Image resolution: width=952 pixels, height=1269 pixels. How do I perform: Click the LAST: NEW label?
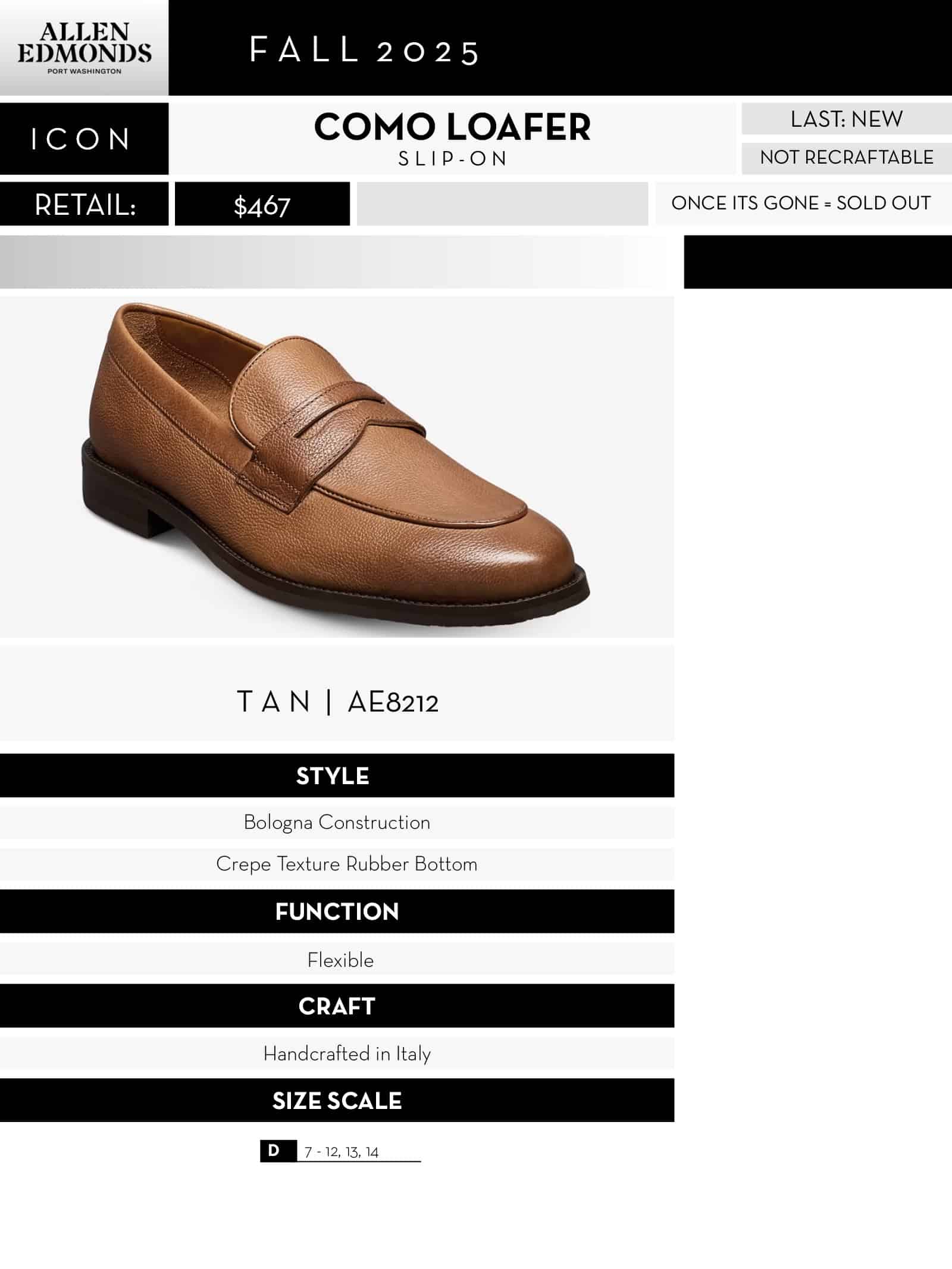846,119
